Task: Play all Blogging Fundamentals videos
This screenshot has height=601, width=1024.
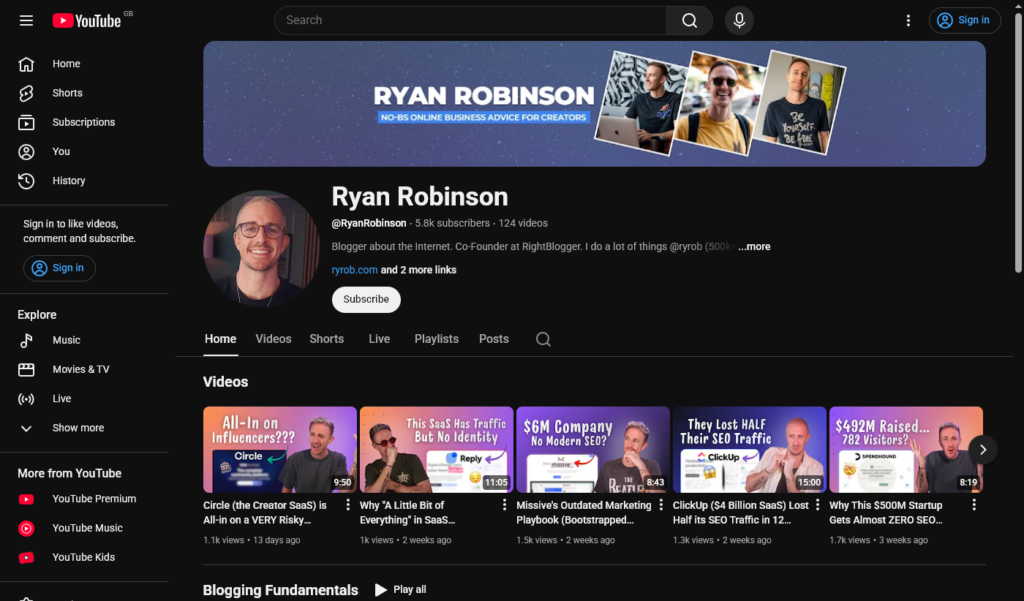Action: pos(400,589)
